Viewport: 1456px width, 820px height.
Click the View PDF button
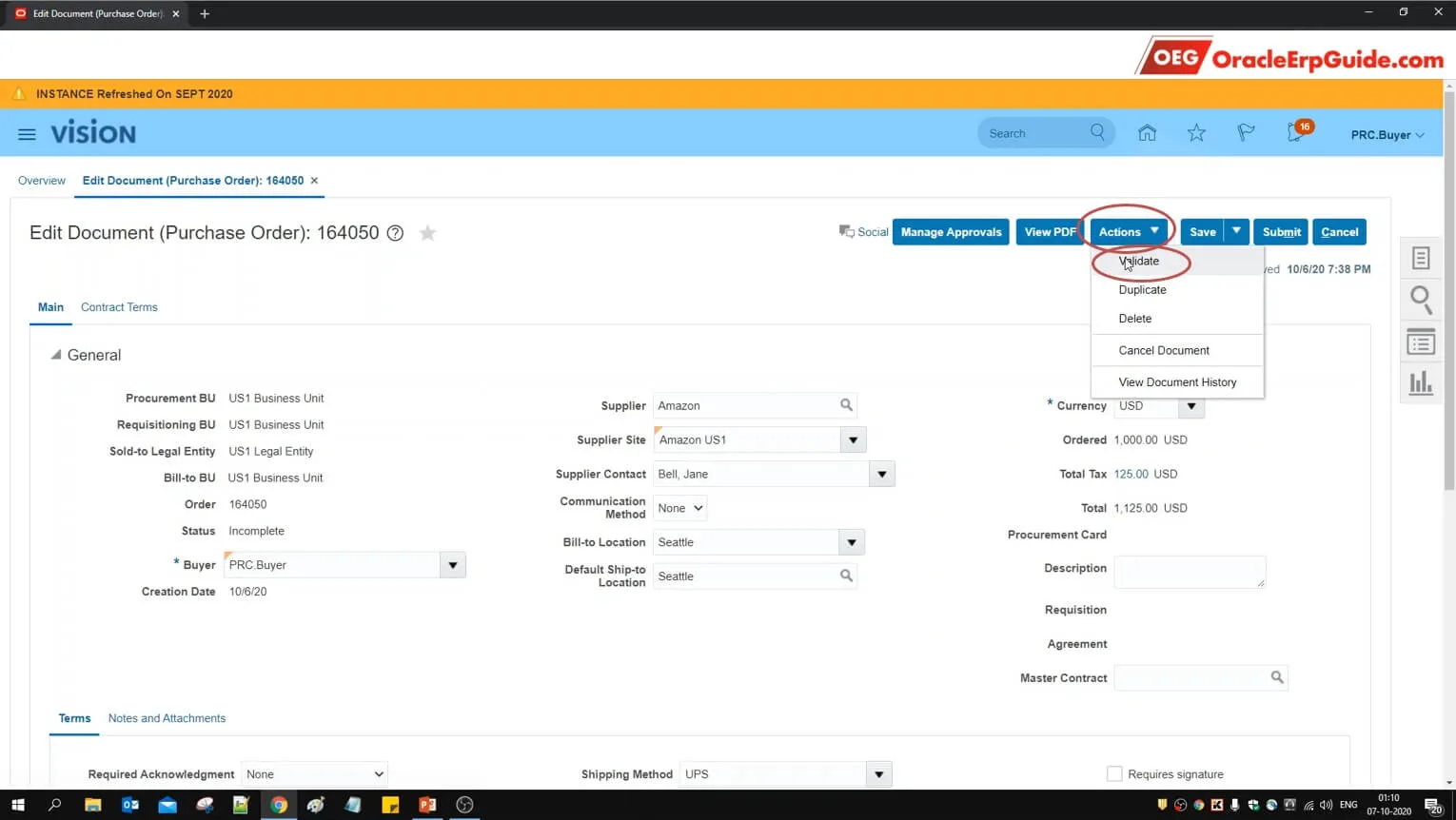(1050, 232)
